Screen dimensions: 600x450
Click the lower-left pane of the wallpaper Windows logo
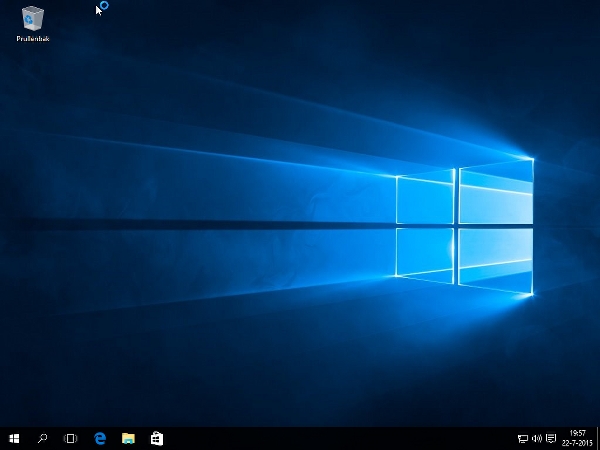pyautogui.click(x=425, y=251)
